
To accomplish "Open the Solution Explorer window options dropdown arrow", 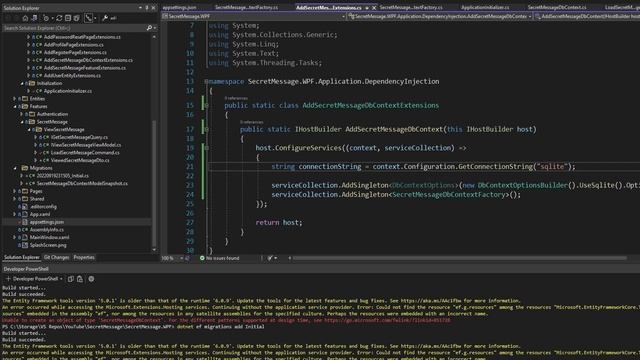I will [140, 8].
